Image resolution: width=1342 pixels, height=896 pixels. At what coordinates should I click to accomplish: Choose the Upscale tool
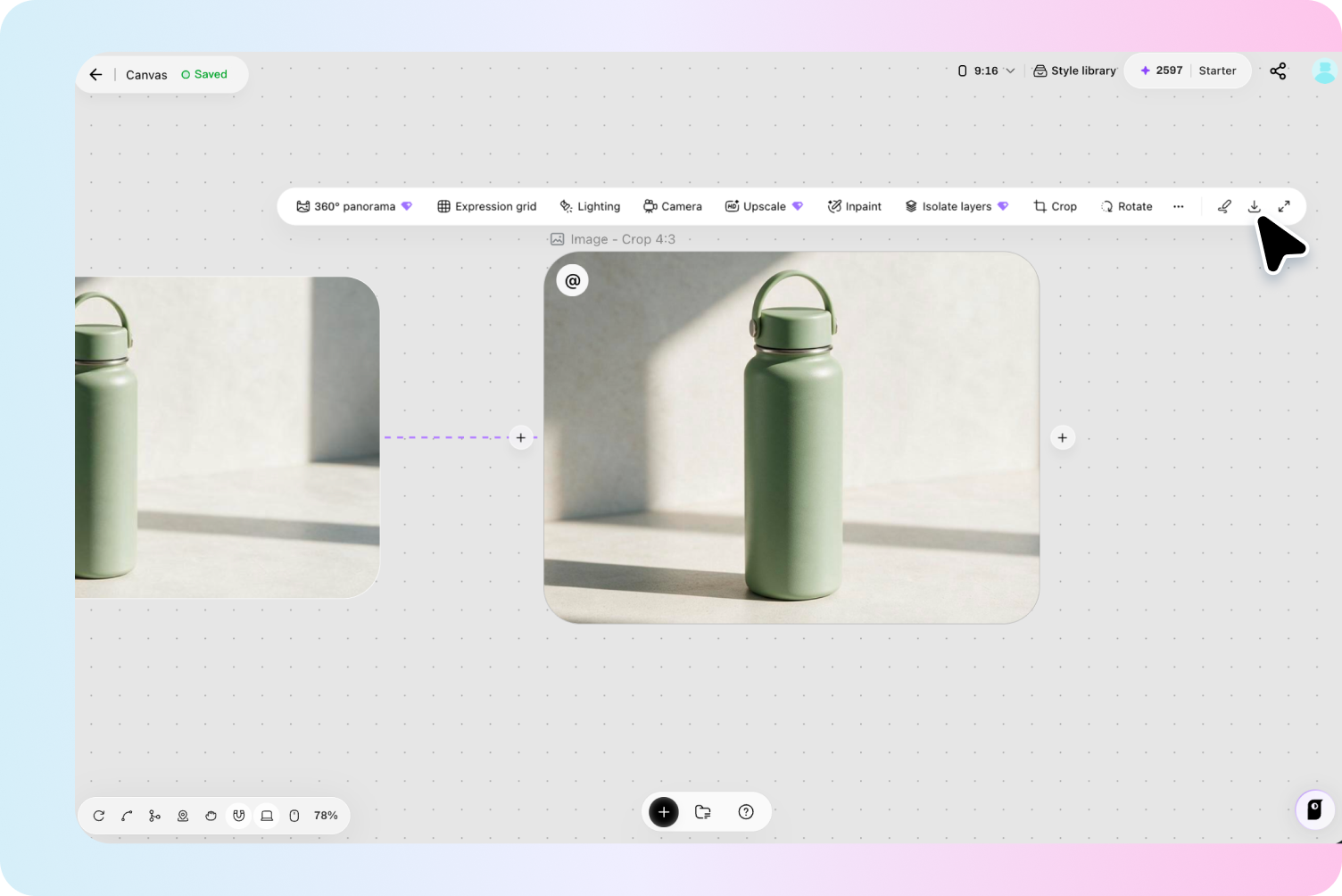pos(764,206)
